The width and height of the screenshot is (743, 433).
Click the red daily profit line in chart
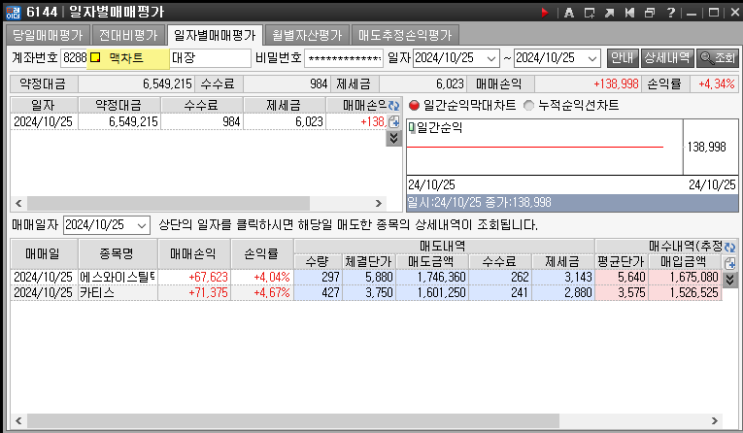535,147
